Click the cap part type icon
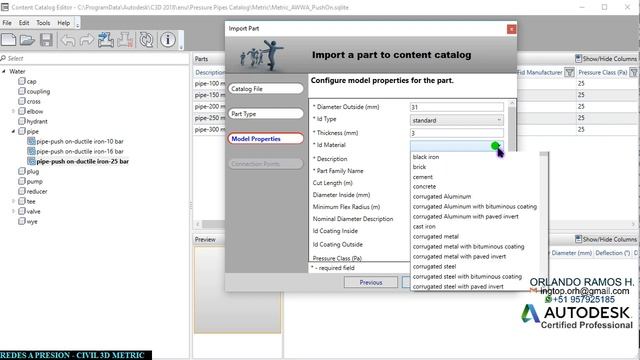 pyautogui.click(x=22, y=81)
